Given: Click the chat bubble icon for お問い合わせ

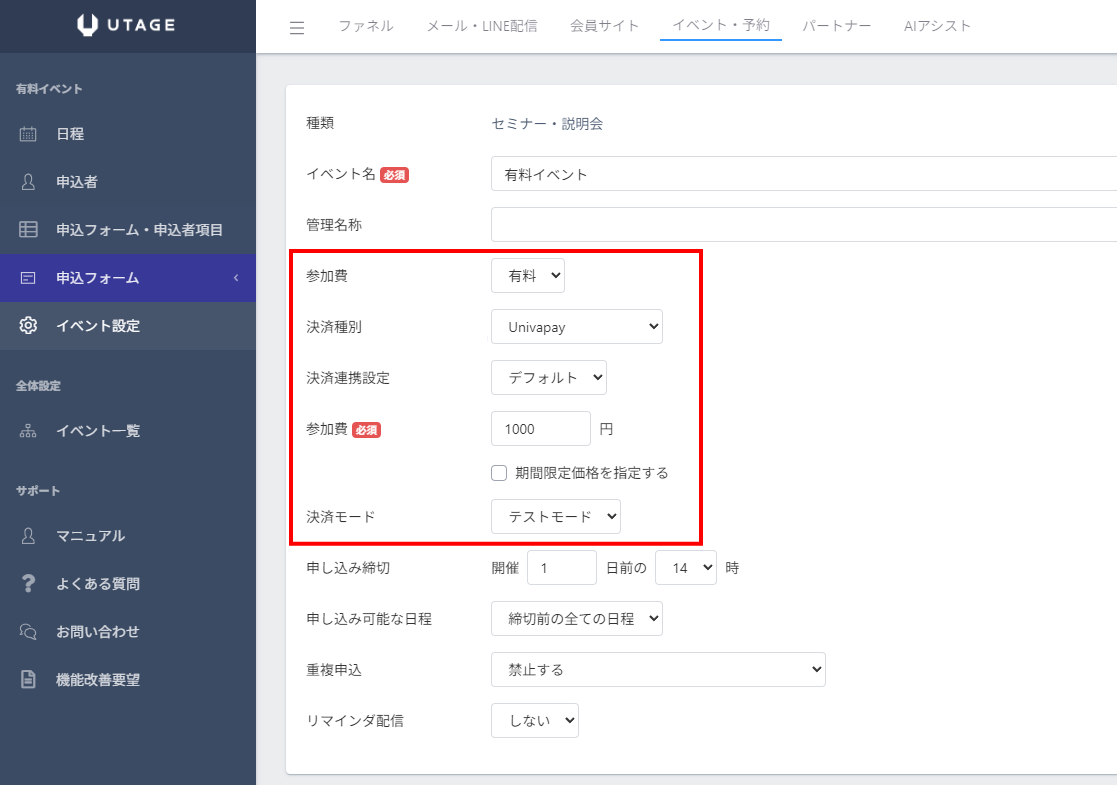Looking at the screenshot, I should click(28, 632).
